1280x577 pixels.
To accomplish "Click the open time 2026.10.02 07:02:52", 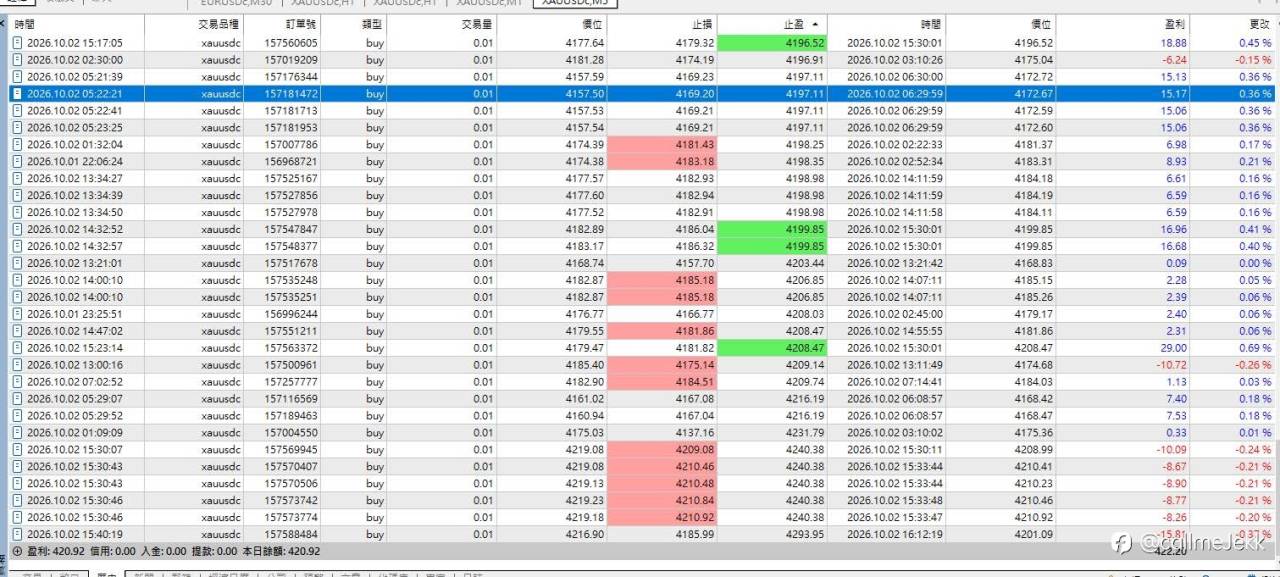I will tap(75, 382).
